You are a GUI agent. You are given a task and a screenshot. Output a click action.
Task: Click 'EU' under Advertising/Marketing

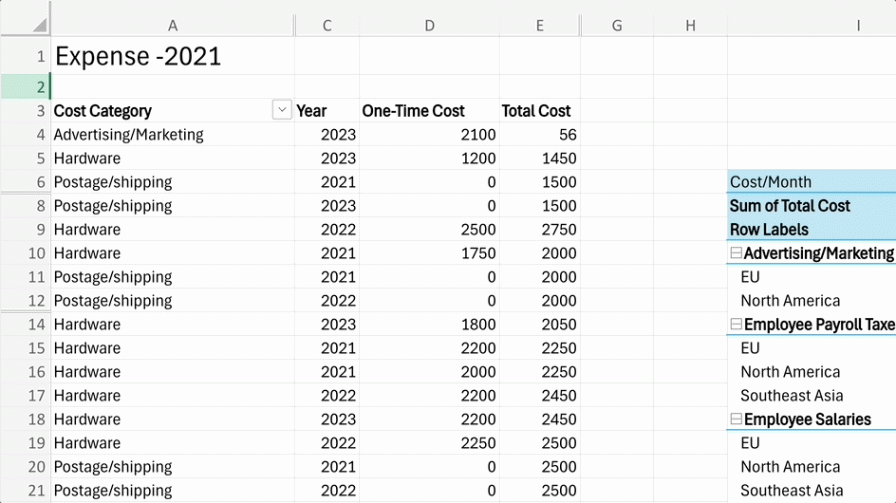pos(750,277)
